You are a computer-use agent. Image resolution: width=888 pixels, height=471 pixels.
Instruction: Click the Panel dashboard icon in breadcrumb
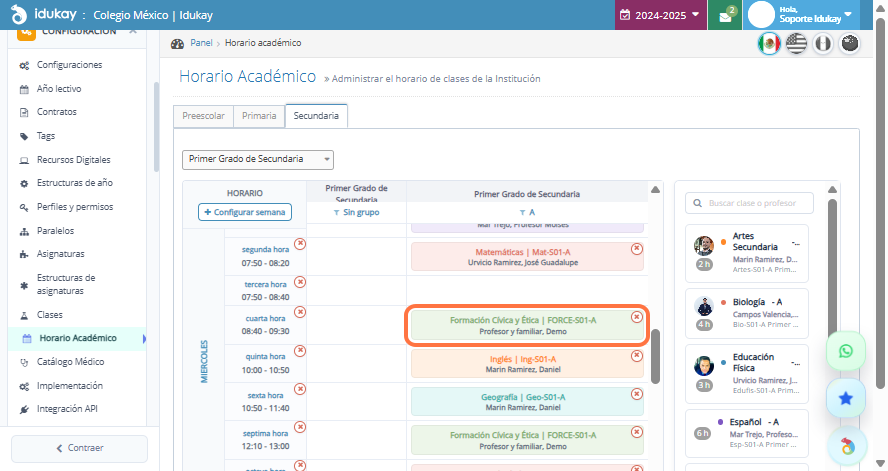click(x=177, y=44)
